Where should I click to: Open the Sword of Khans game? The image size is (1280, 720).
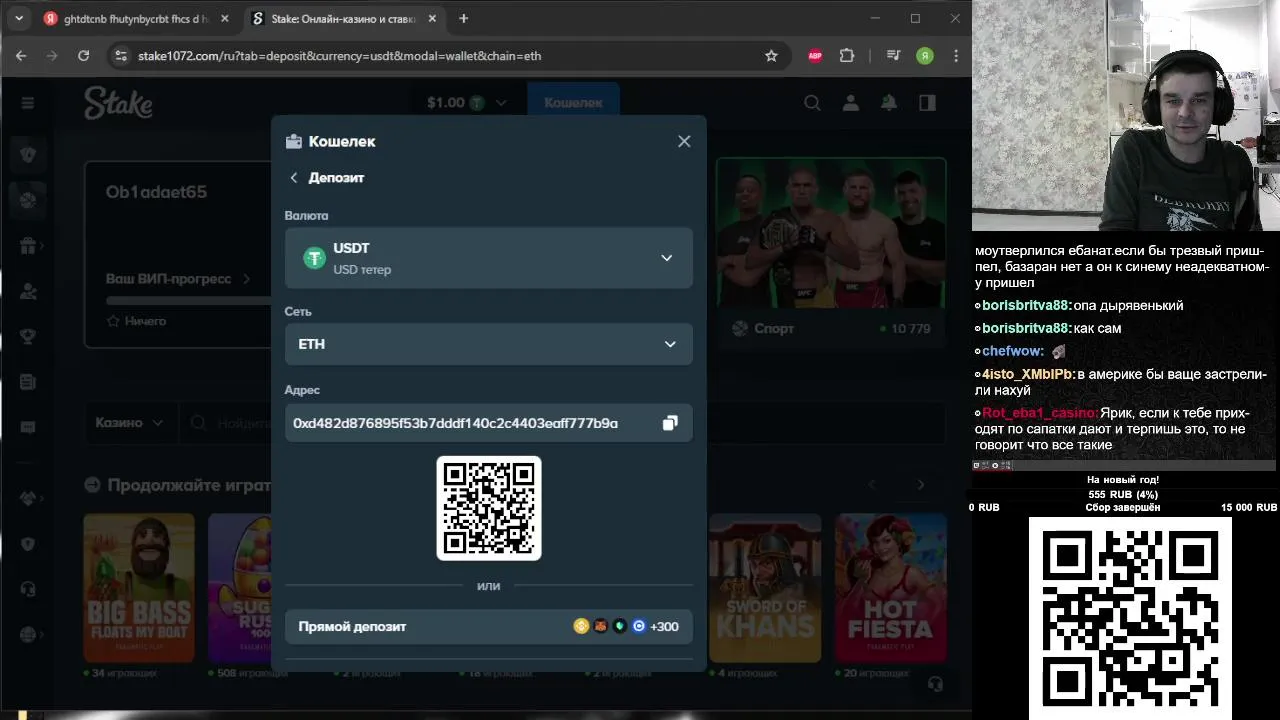pyautogui.click(x=765, y=587)
